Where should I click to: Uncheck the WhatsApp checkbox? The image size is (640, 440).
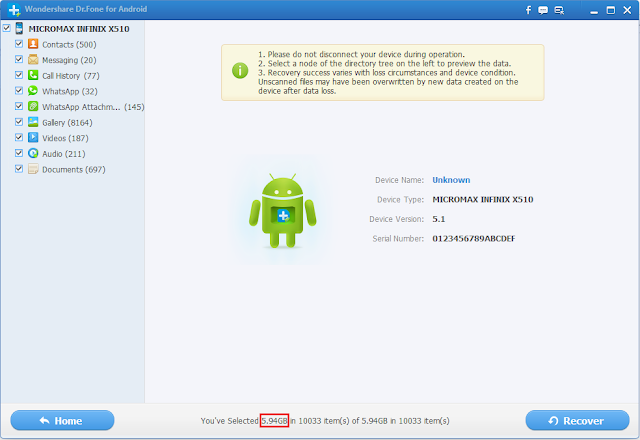(19, 91)
